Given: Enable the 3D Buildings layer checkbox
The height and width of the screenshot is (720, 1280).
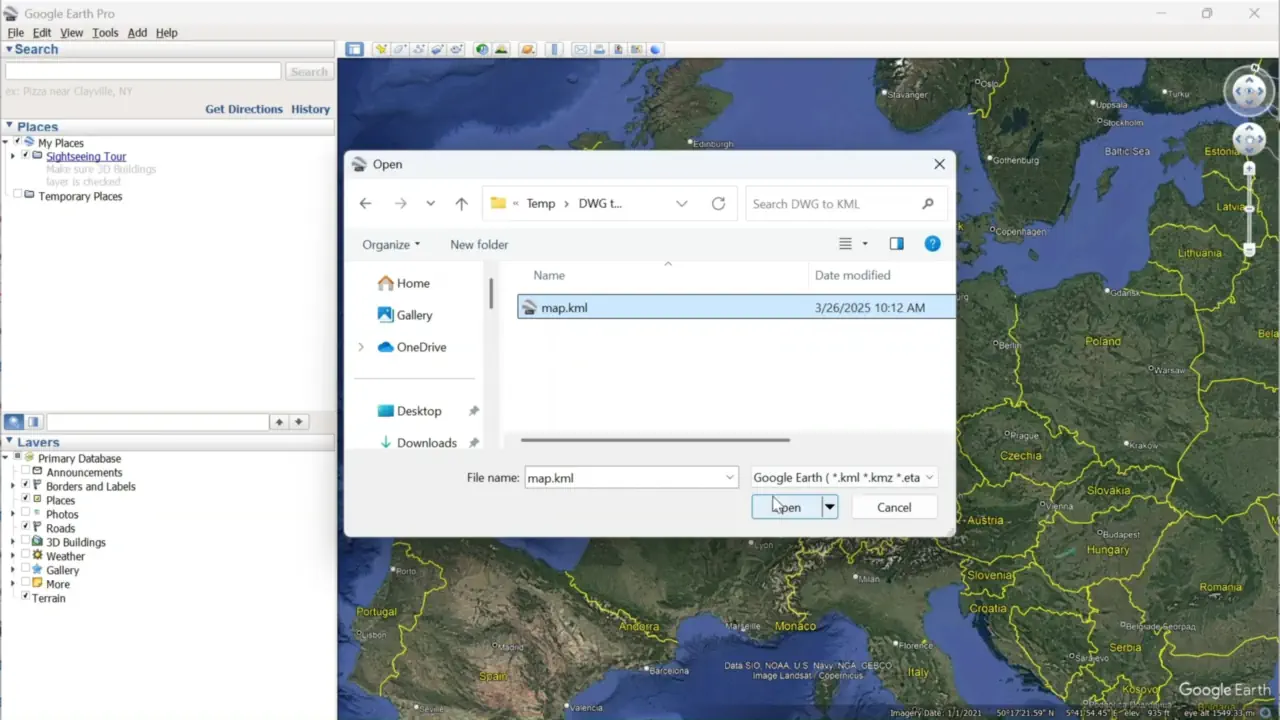Looking at the screenshot, I should tap(25, 542).
